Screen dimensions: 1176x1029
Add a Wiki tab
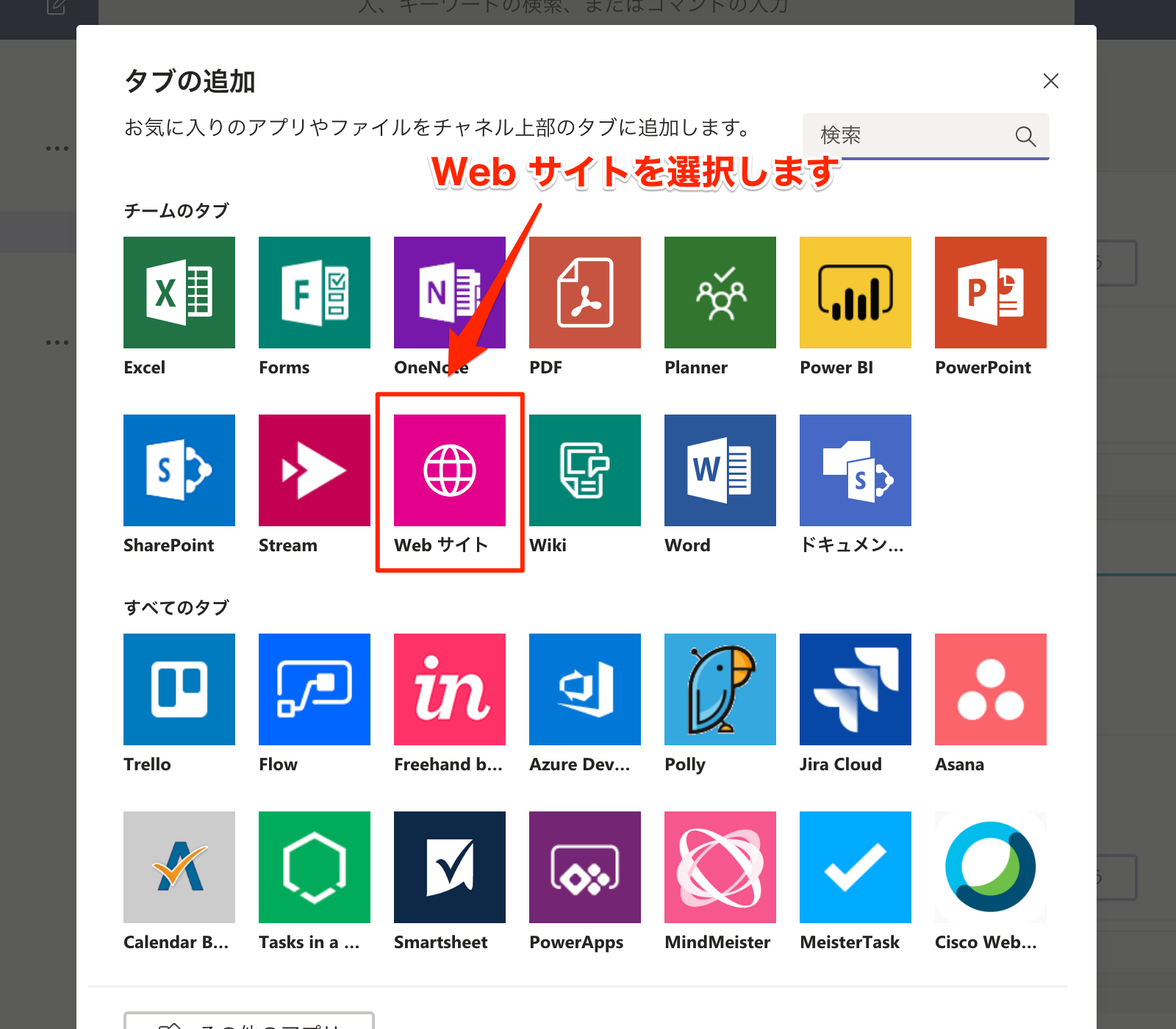[x=585, y=470]
